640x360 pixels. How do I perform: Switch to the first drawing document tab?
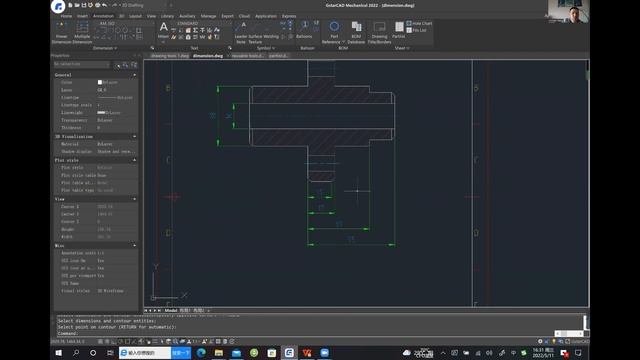169,56
